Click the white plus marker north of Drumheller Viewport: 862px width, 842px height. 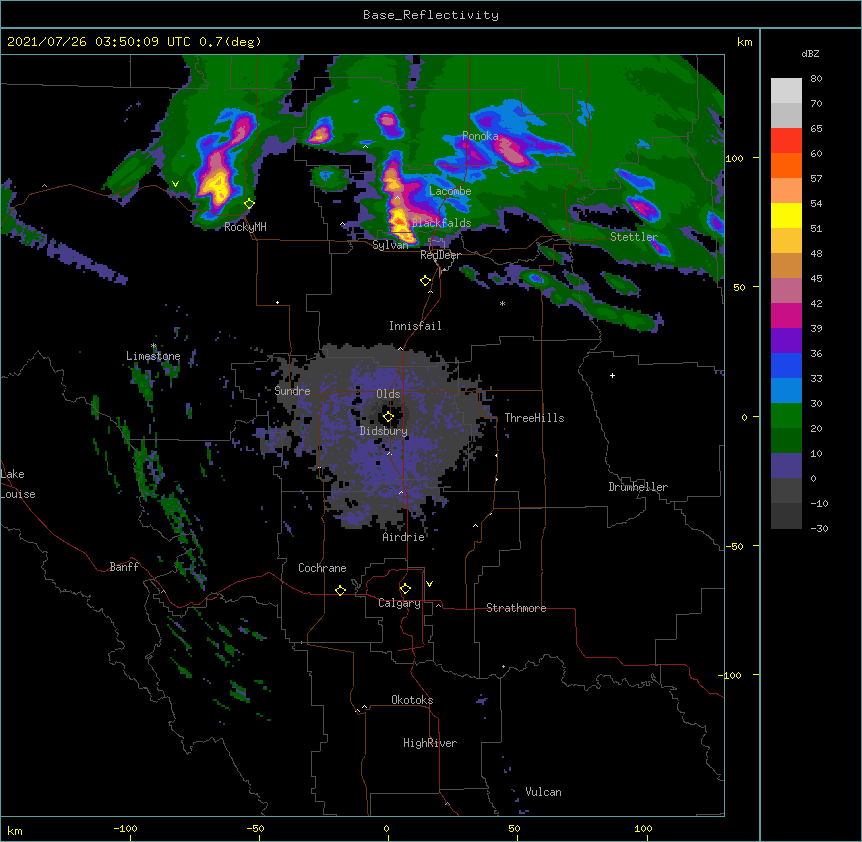612,375
